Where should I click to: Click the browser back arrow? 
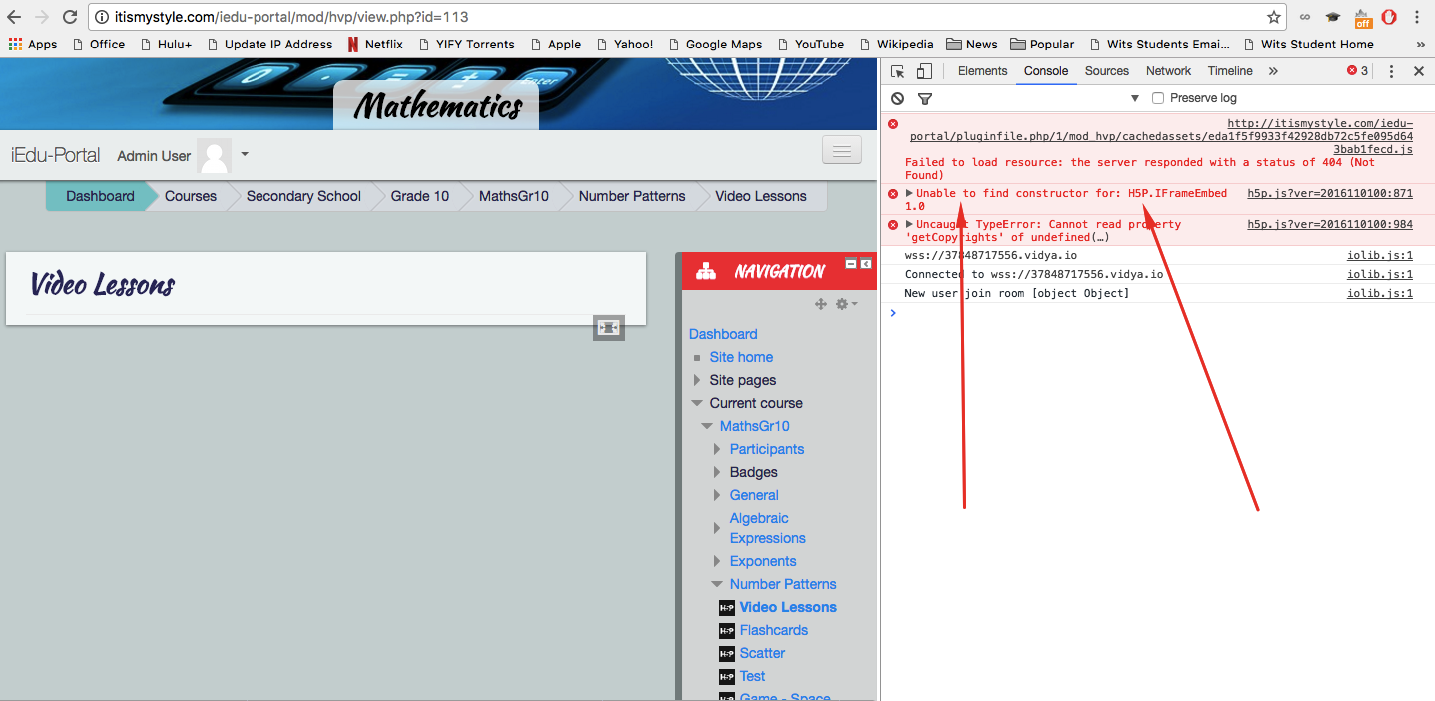(14, 17)
